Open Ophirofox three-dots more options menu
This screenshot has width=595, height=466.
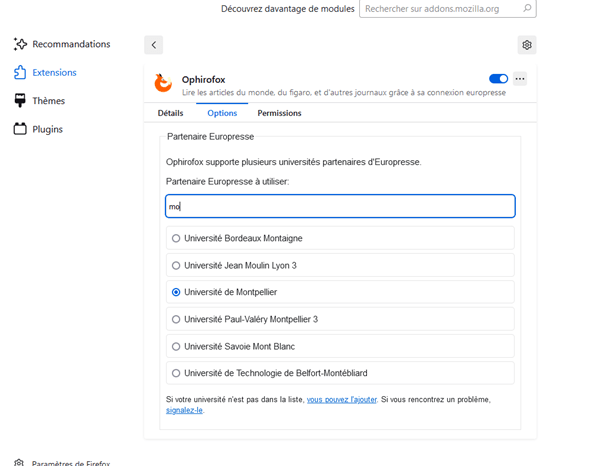point(520,79)
